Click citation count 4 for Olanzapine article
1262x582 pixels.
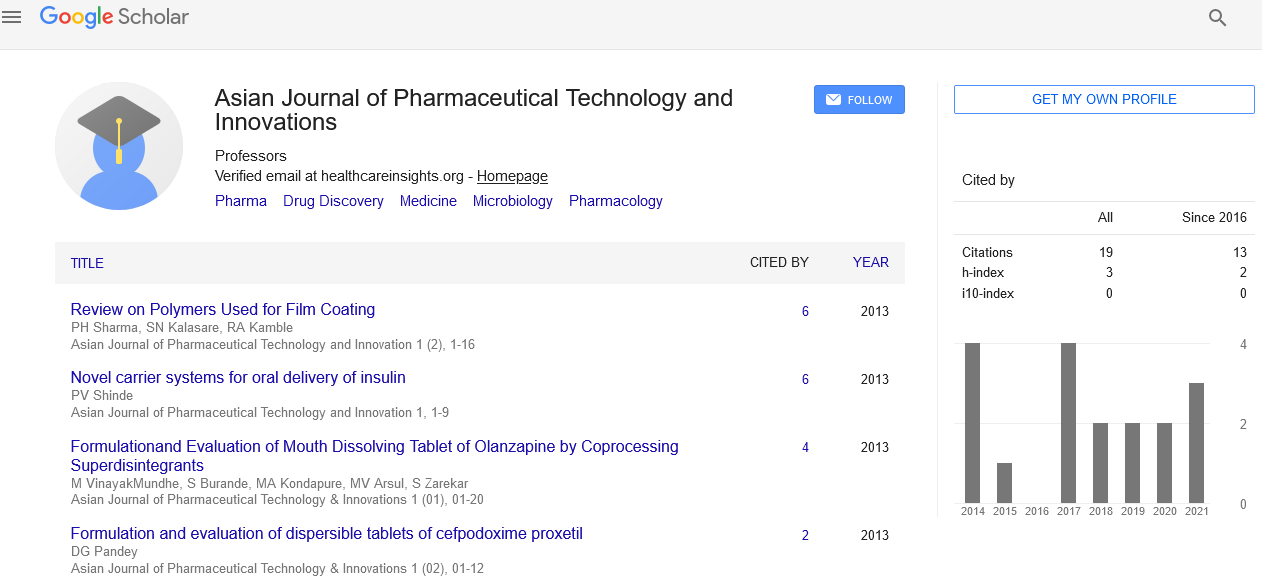[805, 447]
